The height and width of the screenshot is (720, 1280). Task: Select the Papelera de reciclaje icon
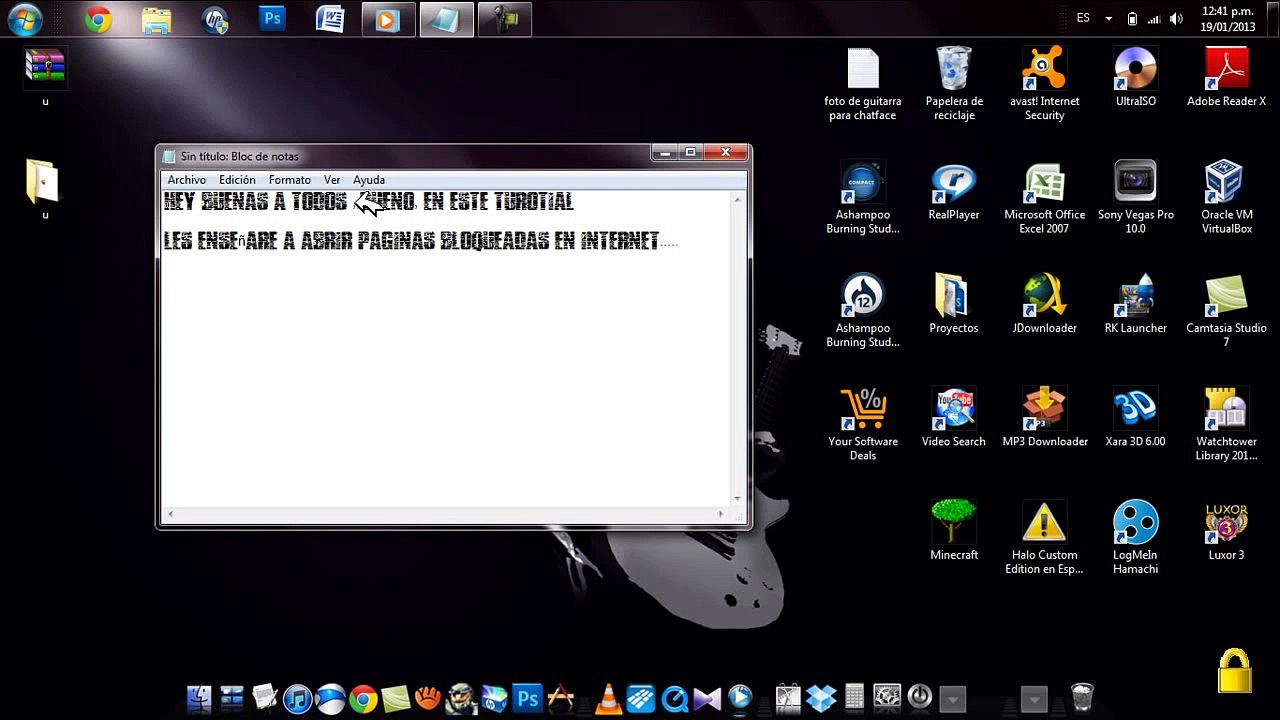tap(954, 84)
